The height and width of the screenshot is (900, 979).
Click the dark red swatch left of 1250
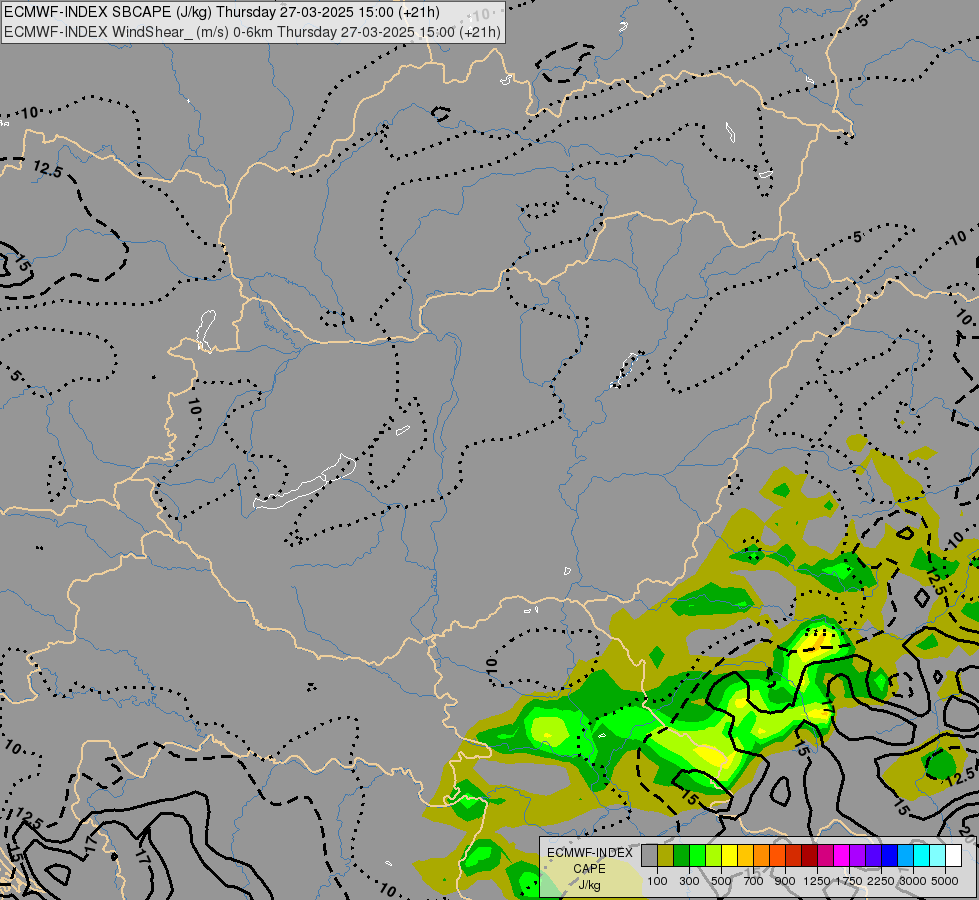coord(809,855)
